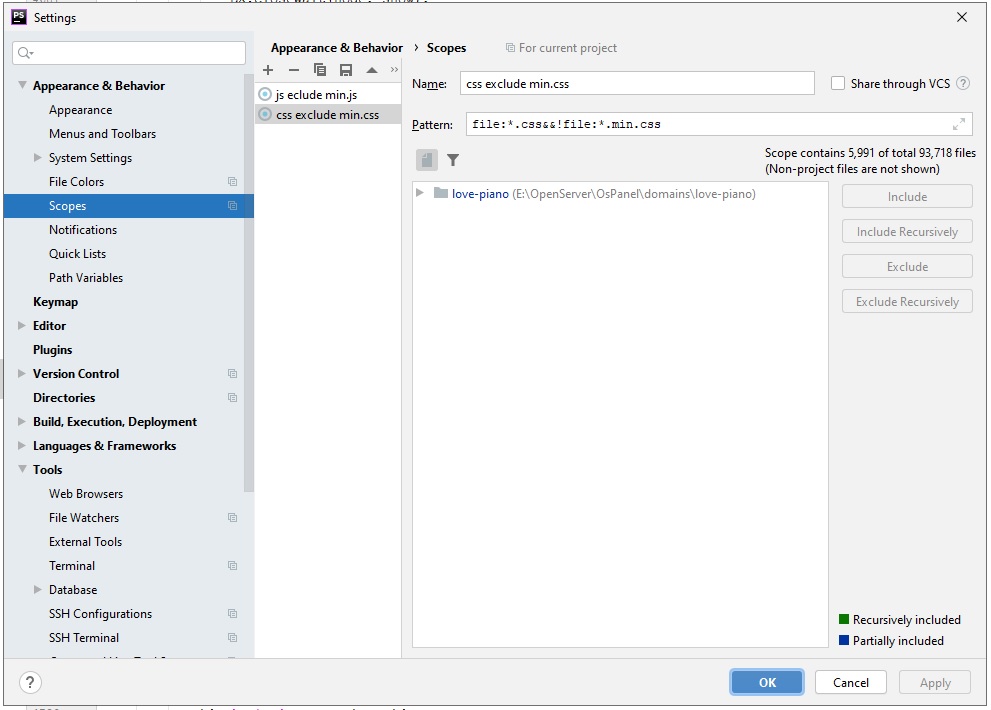
Task: Click project-level icon next to File Colors
Action: pos(233,182)
